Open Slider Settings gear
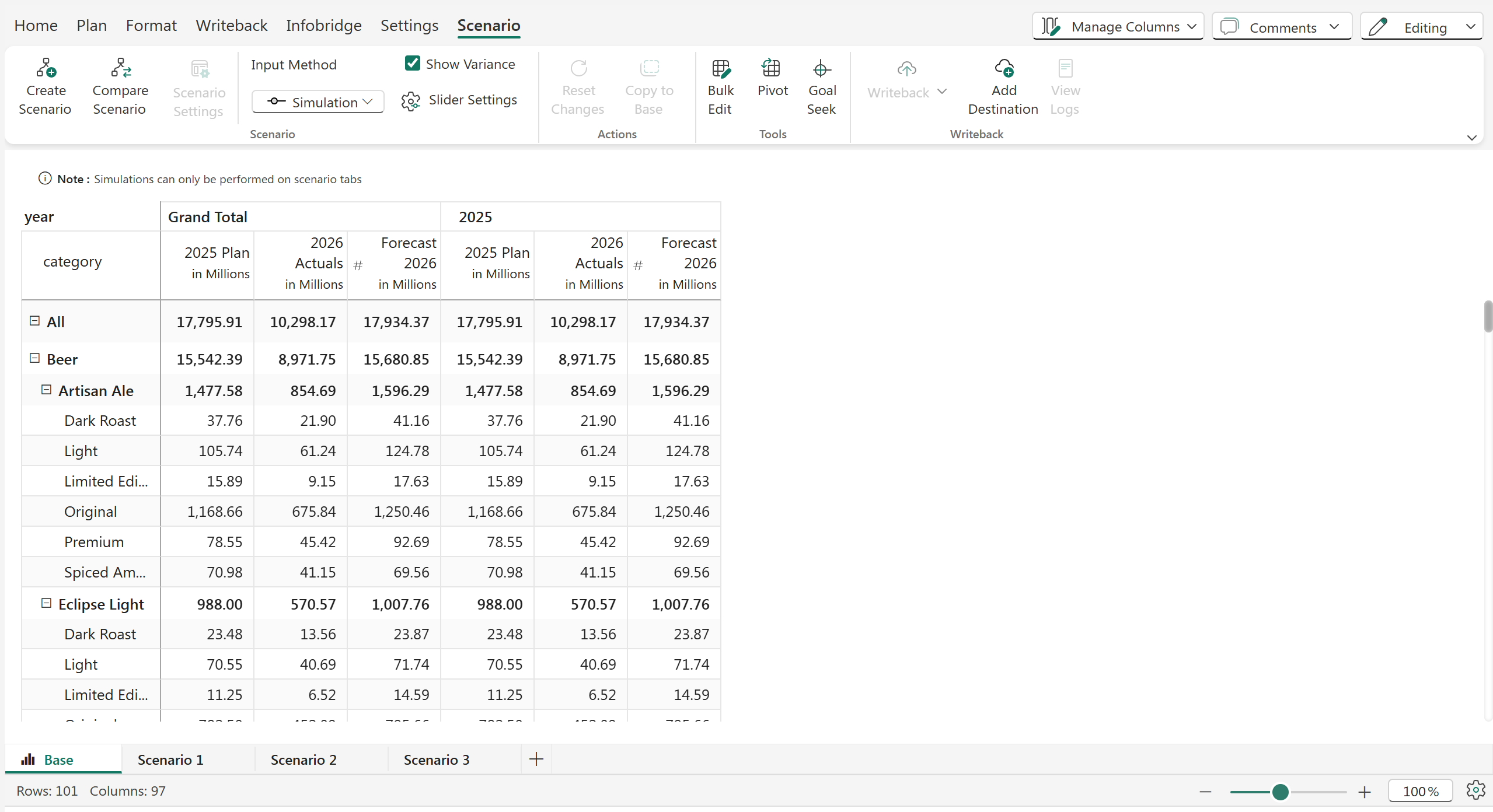Image resolution: width=1493 pixels, height=812 pixels. 410,101
